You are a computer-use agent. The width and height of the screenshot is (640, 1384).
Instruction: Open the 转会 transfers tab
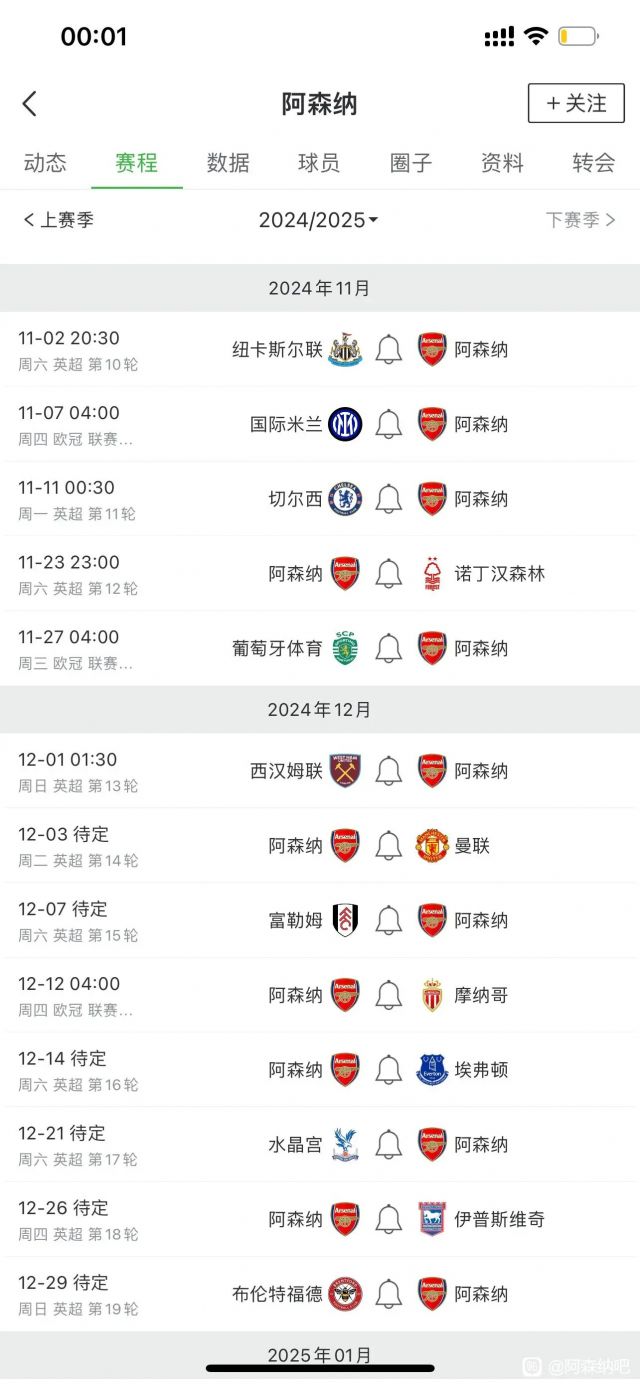594,162
